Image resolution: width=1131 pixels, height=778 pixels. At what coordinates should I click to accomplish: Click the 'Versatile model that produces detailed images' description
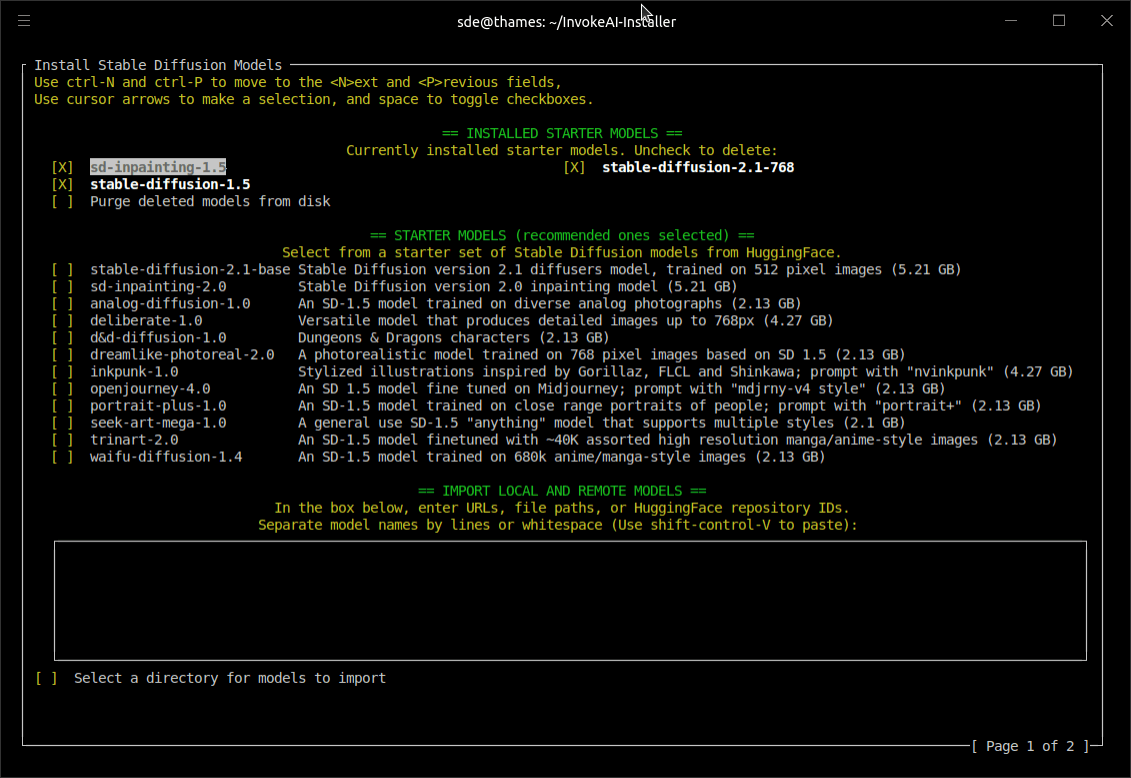pos(566,321)
